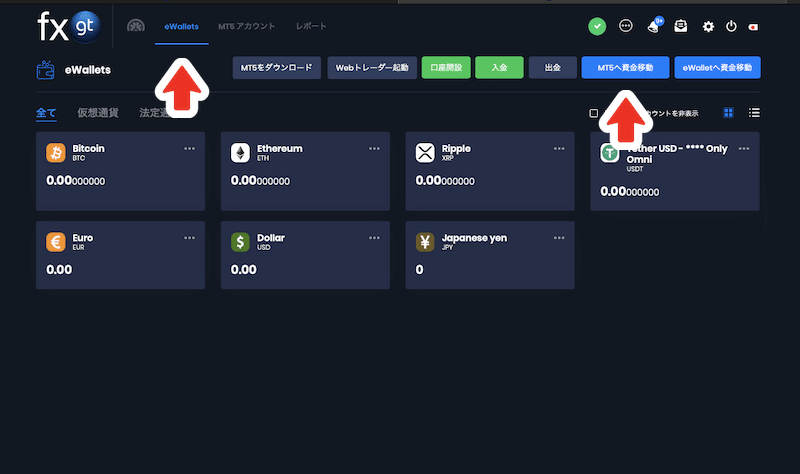Click the Webトレーダー起動 button
This screenshot has width=800, height=474.
(x=372, y=67)
